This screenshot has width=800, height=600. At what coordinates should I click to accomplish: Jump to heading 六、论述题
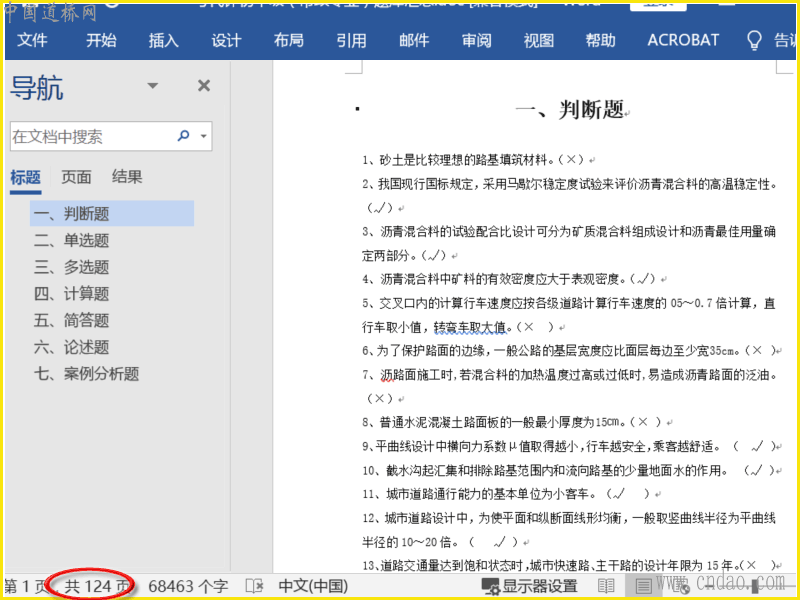71,347
